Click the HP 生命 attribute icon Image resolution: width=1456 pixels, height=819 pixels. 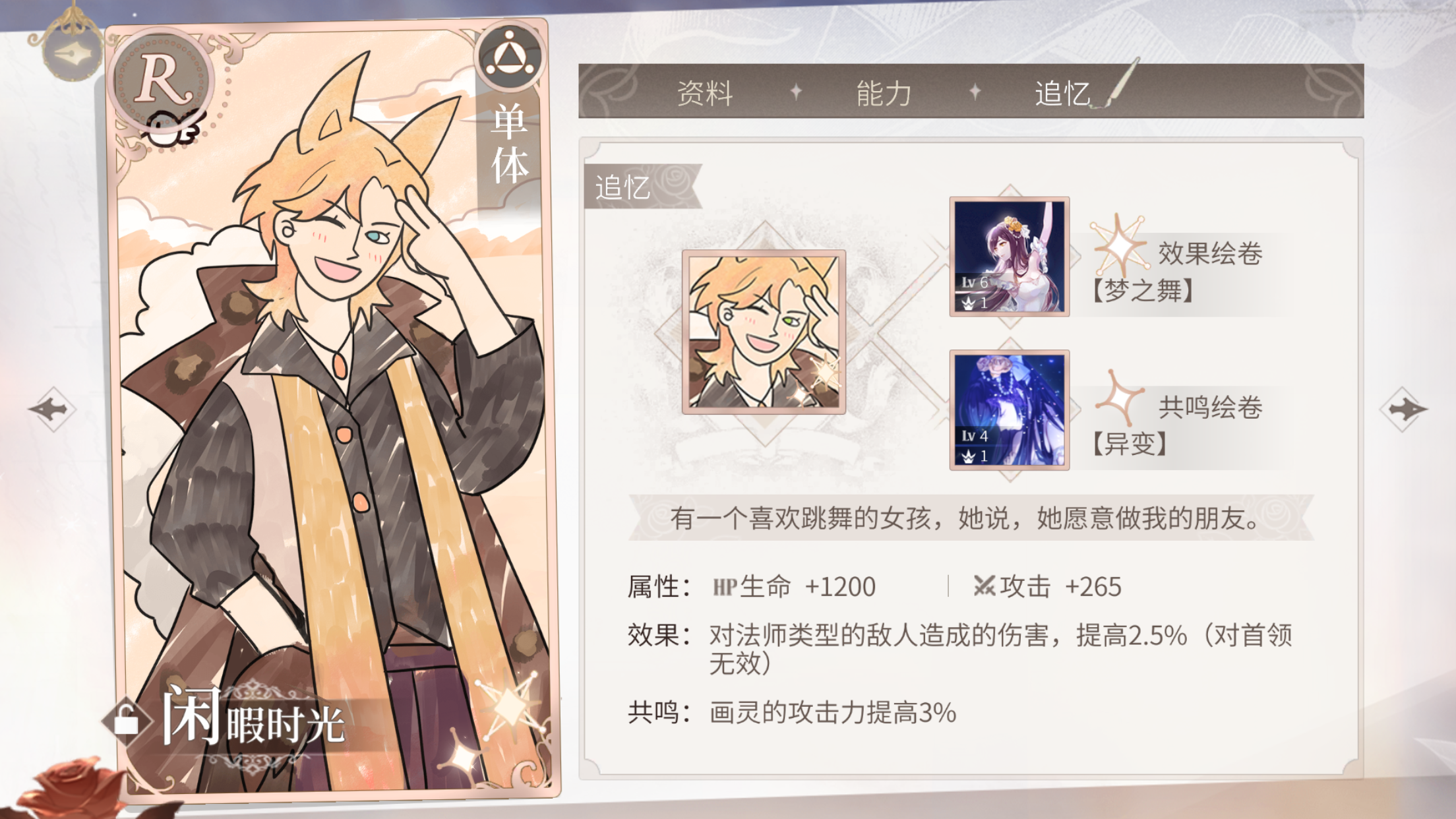[x=725, y=587]
